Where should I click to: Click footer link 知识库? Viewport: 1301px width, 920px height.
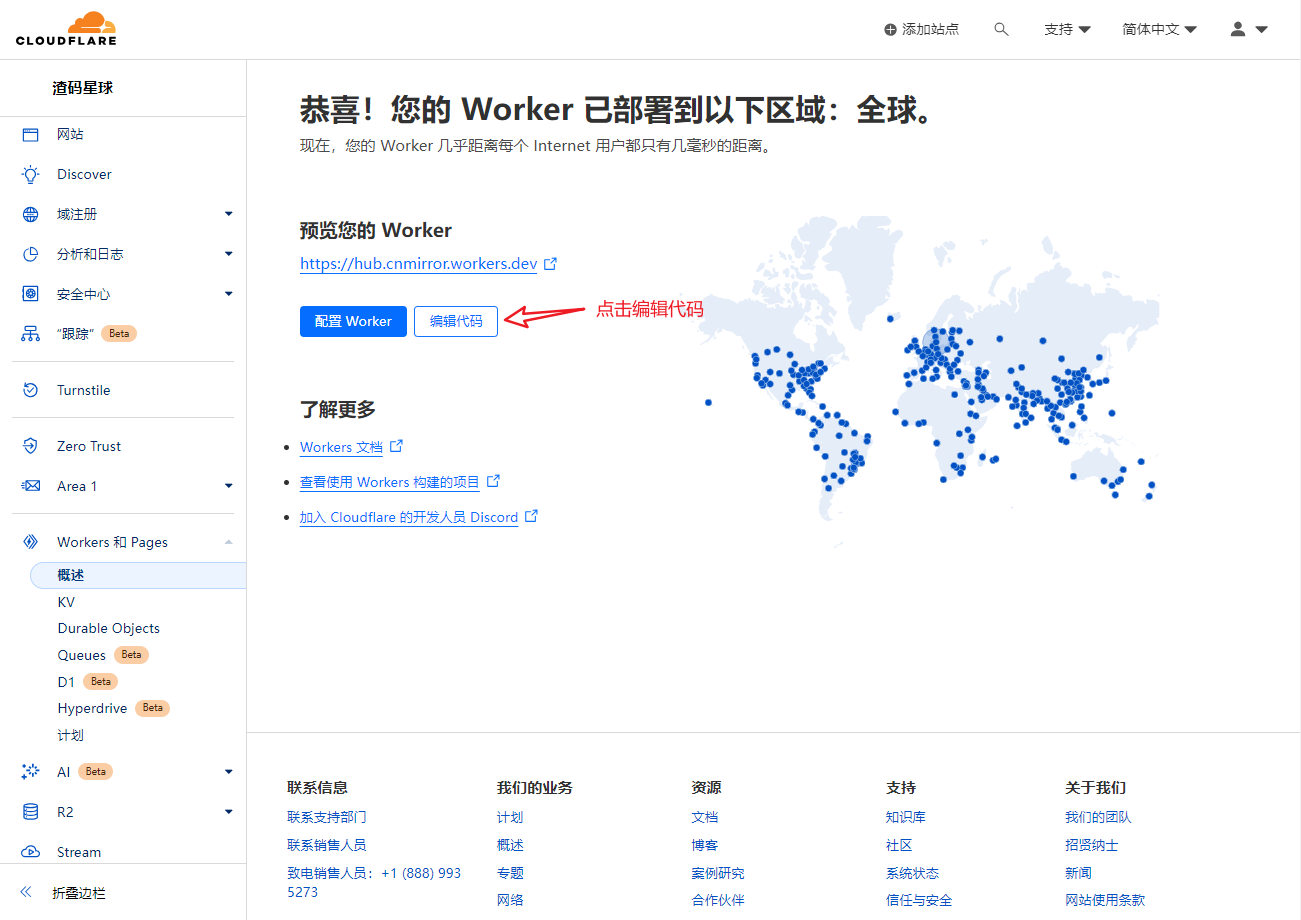906,817
